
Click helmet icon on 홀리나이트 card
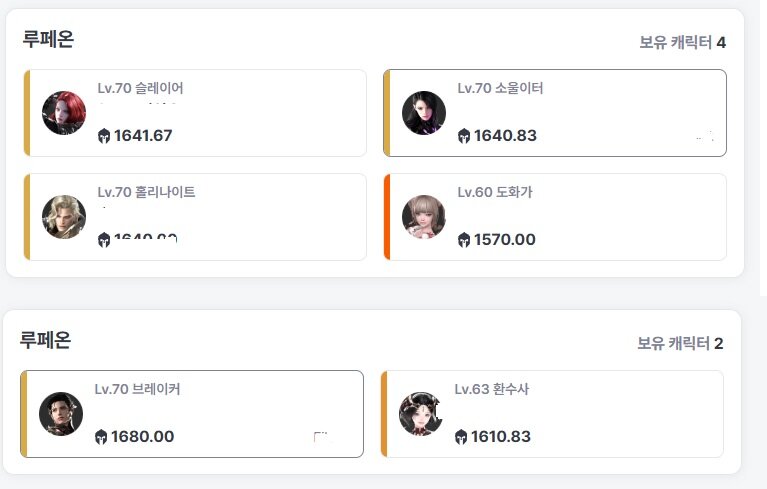click(104, 240)
